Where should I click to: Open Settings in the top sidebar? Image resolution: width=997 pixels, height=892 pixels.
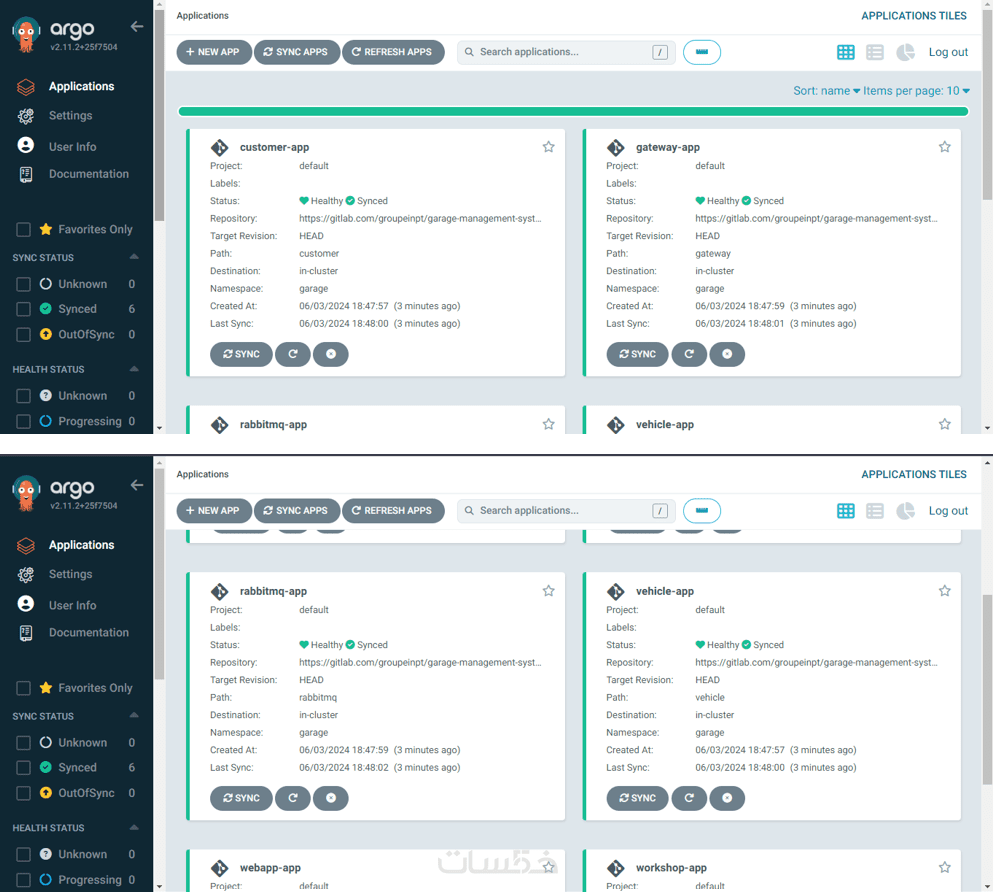[70, 116]
